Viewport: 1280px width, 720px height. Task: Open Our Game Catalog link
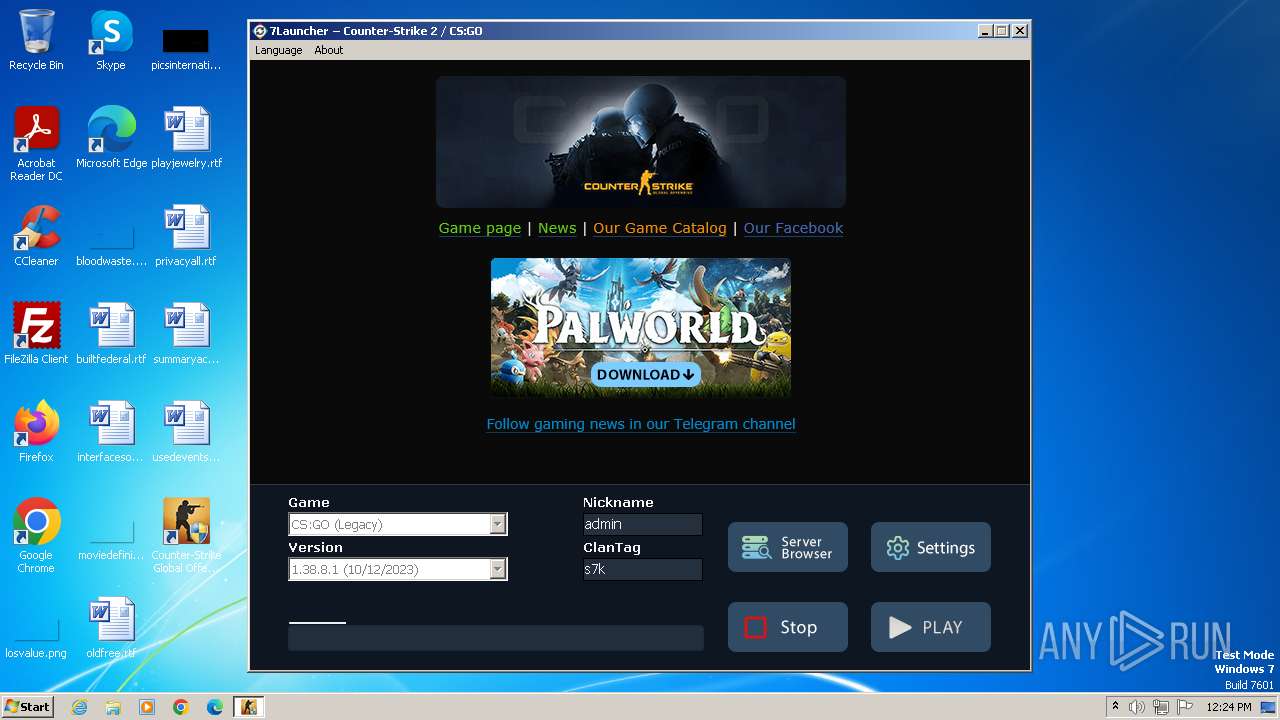[660, 228]
